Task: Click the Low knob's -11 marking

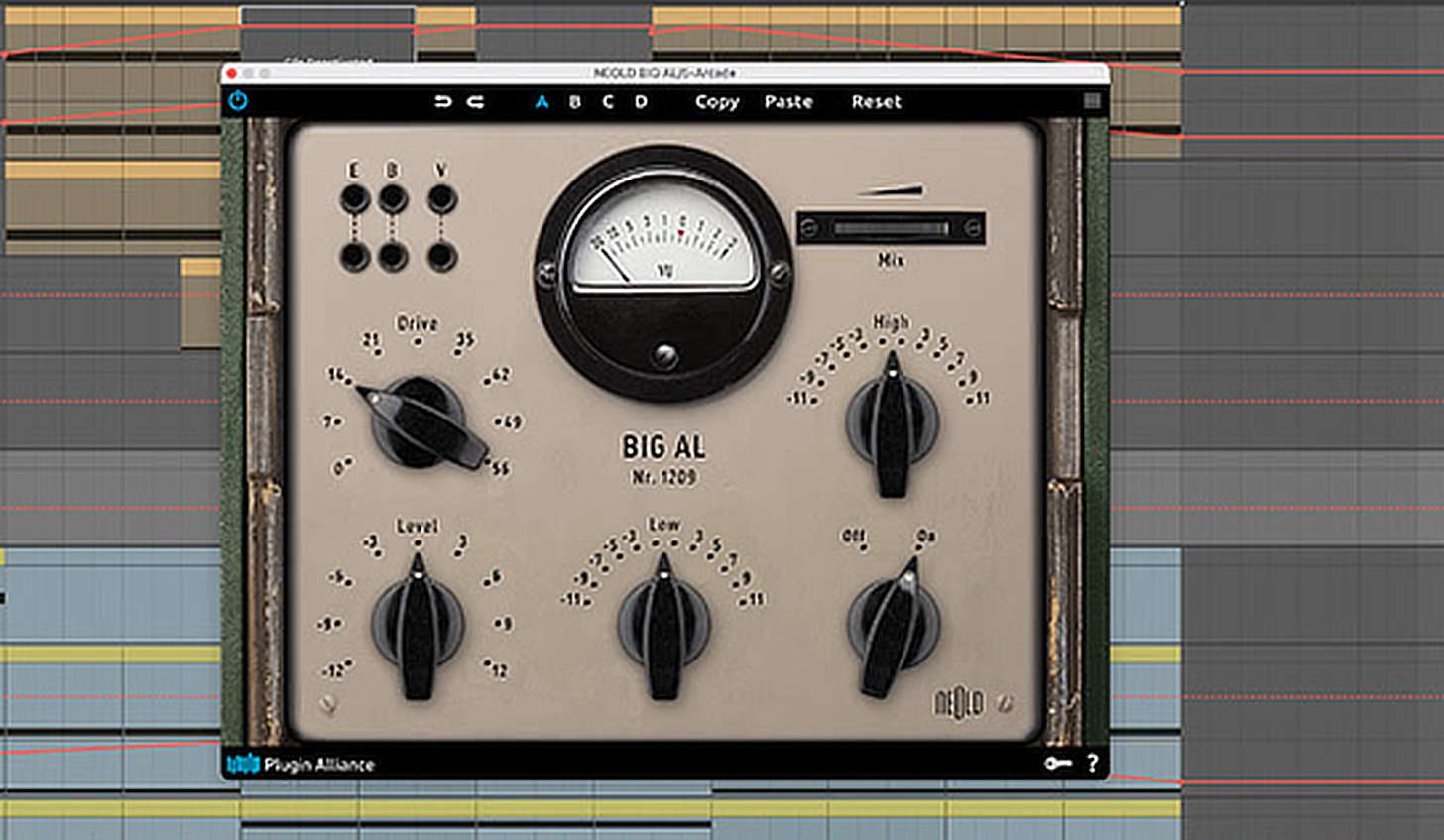Action: 571,599
